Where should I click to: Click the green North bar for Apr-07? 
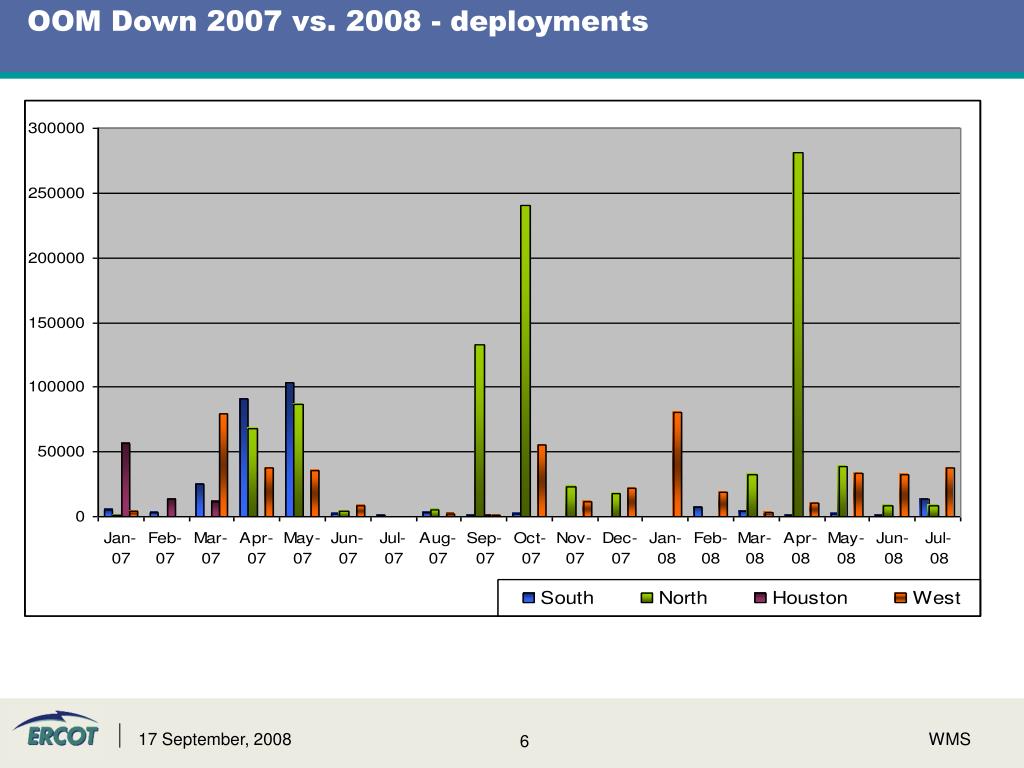(x=253, y=472)
